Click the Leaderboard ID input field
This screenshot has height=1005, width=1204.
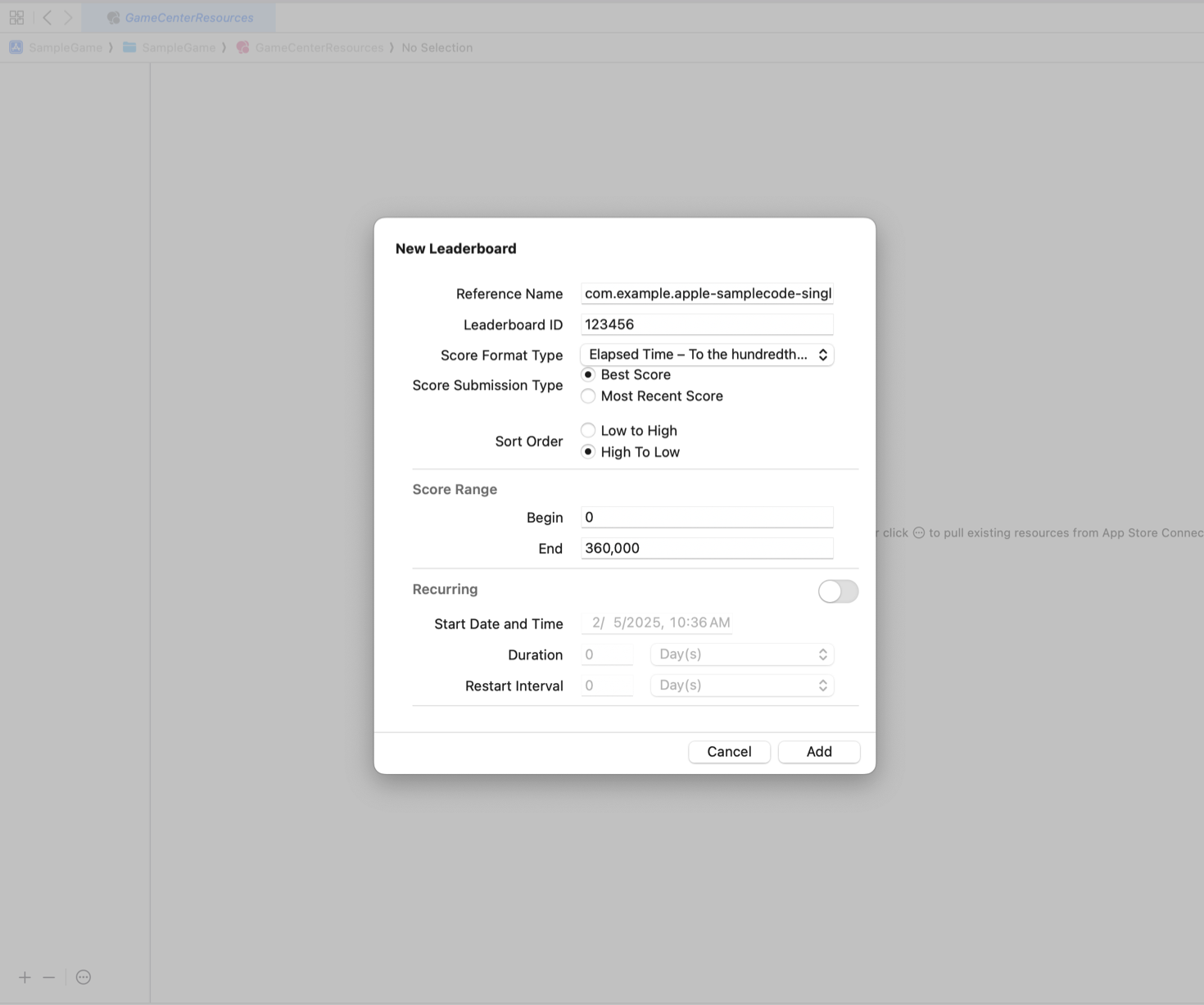click(x=706, y=324)
